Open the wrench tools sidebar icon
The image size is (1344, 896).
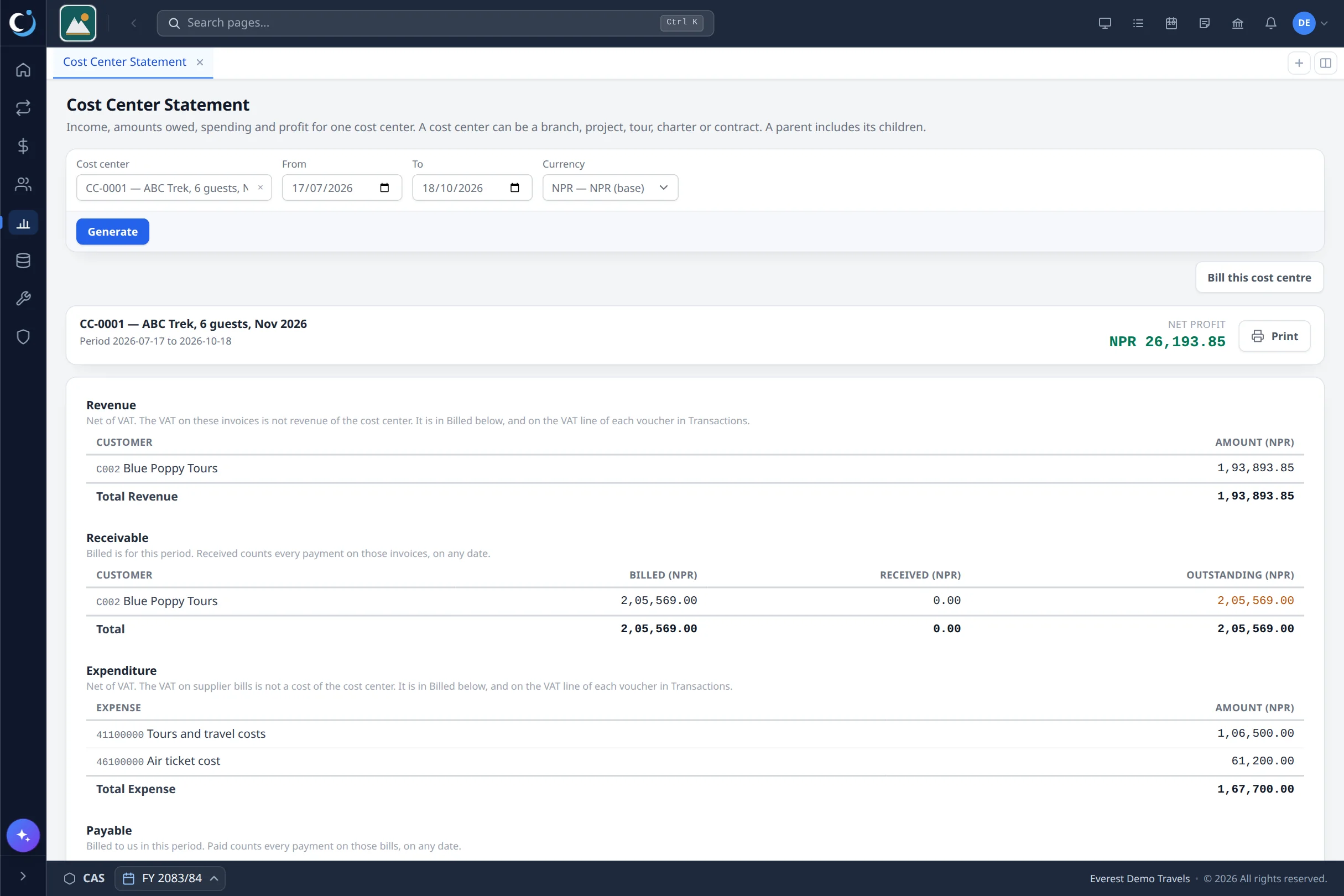[23, 299]
